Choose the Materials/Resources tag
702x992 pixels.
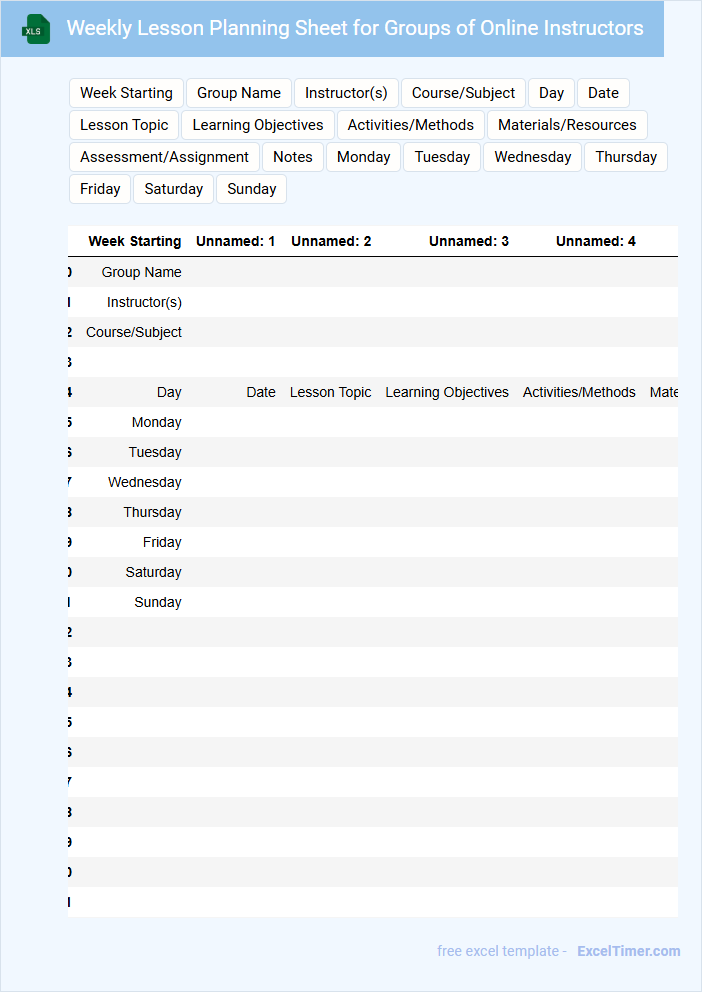click(567, 125)
